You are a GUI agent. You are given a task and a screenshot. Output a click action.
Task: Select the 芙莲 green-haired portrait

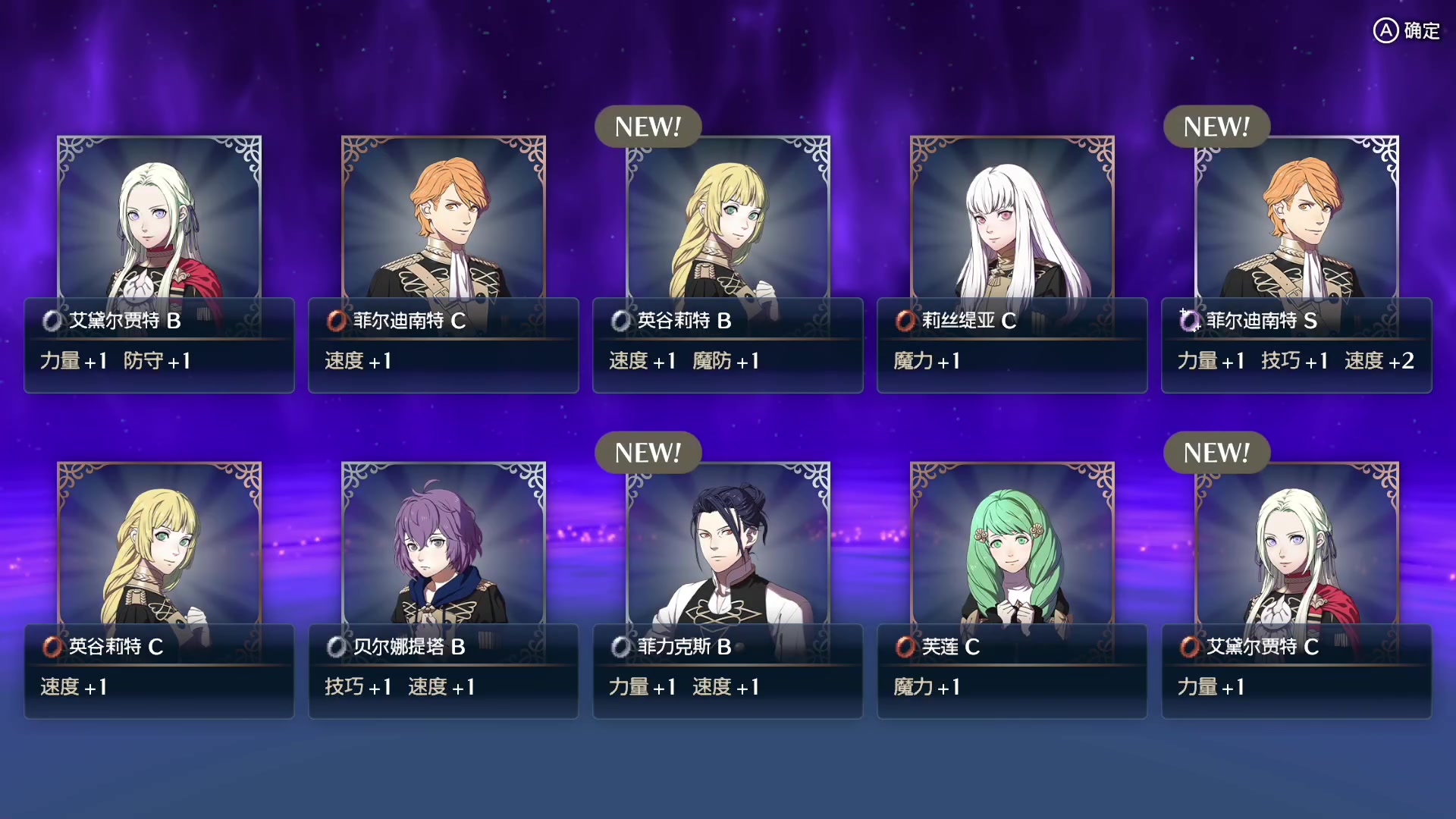(x=1012, y=544)
